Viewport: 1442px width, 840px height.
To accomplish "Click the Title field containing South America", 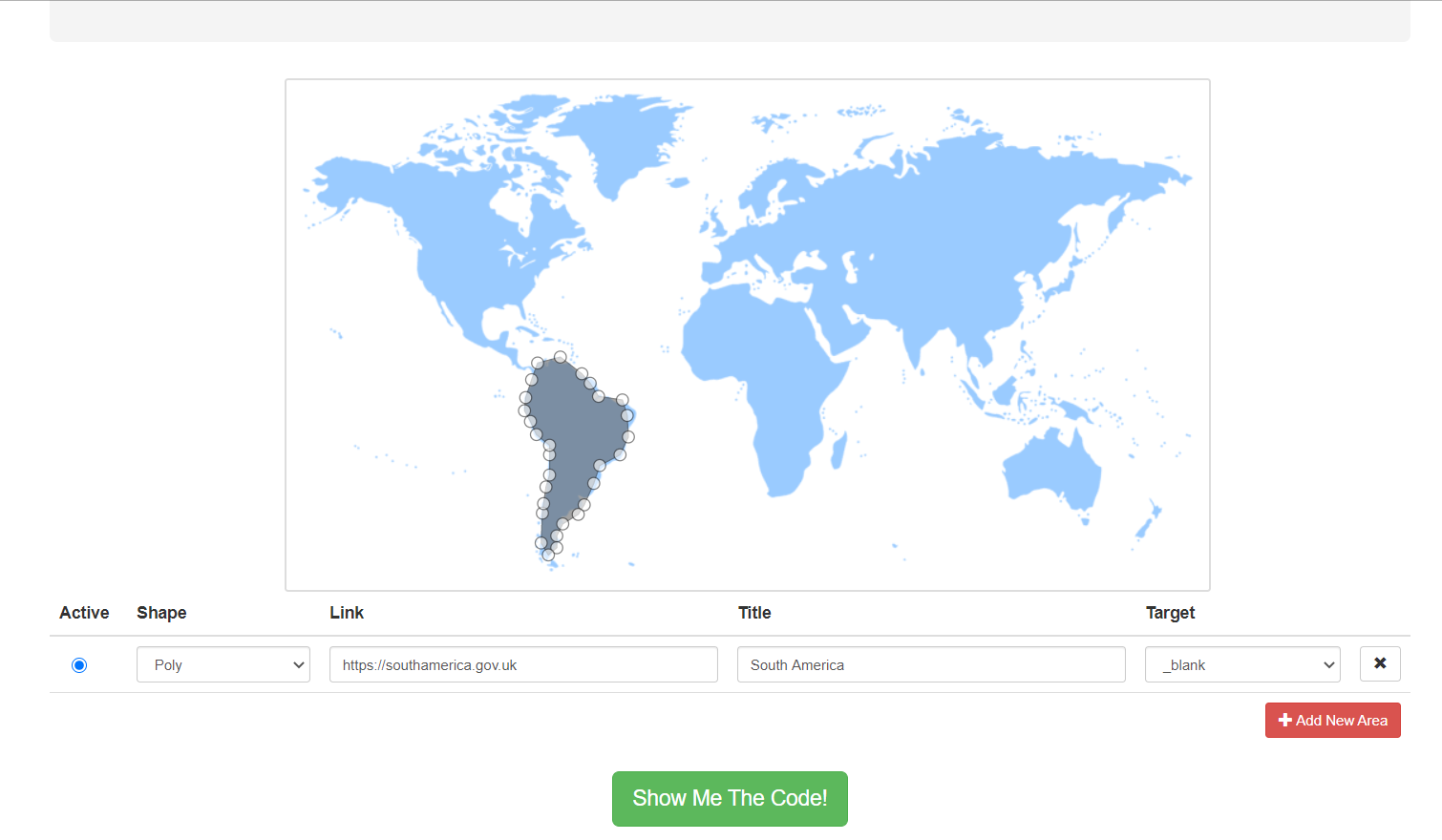I will pyautogui.click(x=930, y=665).
